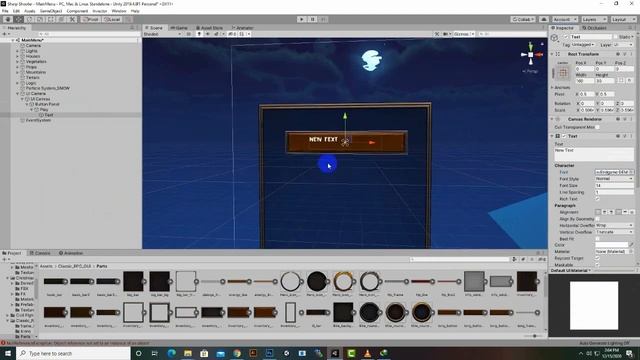This screenshot has height=360, width=640.
Task: Adjust the Project thumbnail size slider
Action: 533,336
